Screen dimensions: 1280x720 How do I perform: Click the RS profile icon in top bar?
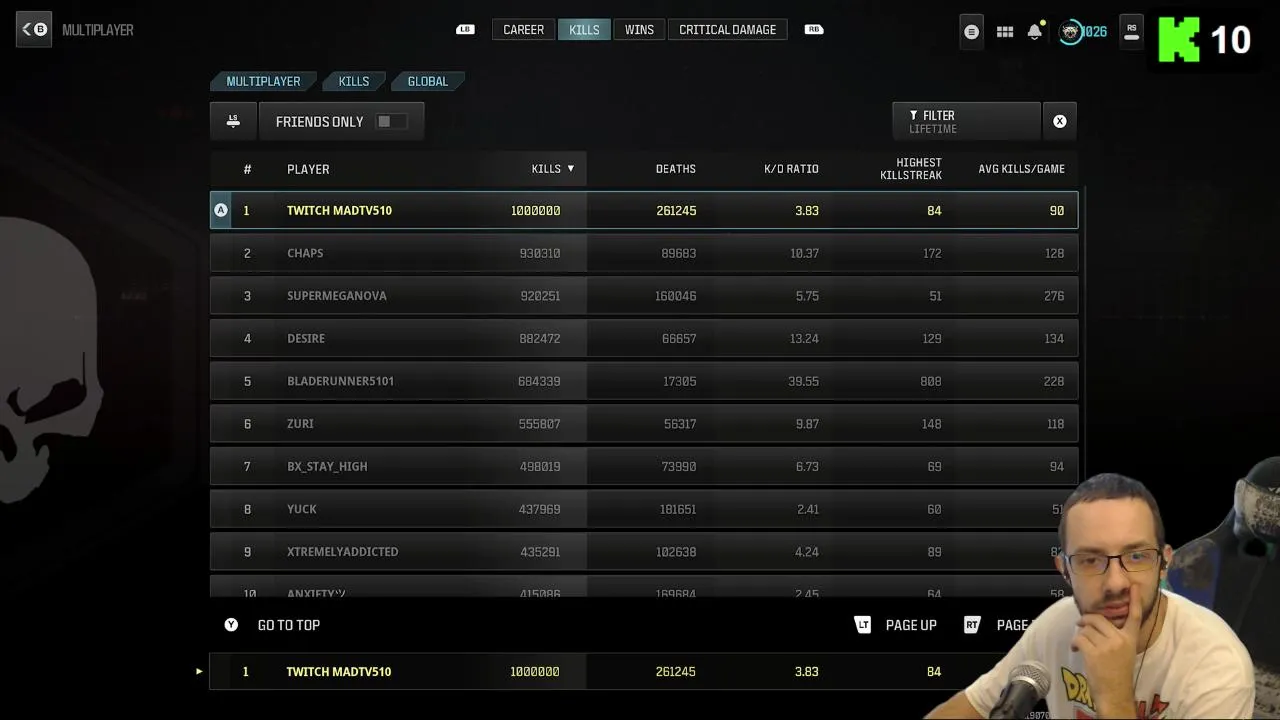point(1131,32)
